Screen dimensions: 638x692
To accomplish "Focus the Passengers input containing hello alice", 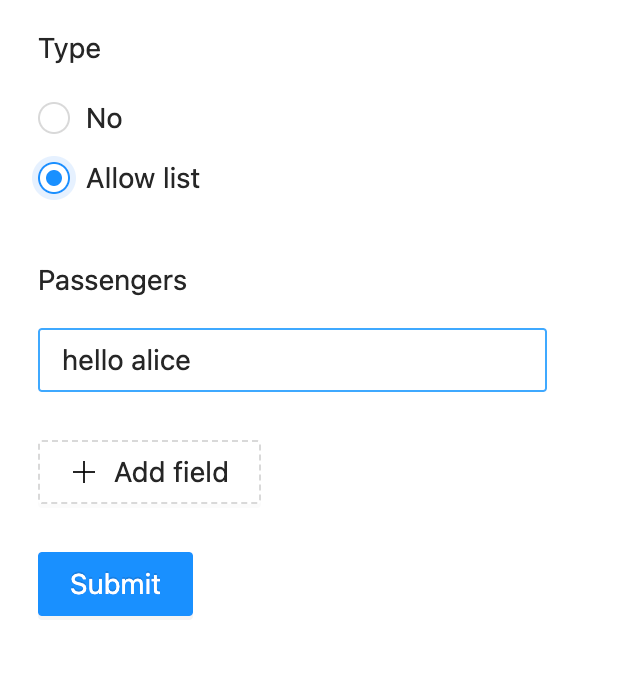I will pos(293,360).
